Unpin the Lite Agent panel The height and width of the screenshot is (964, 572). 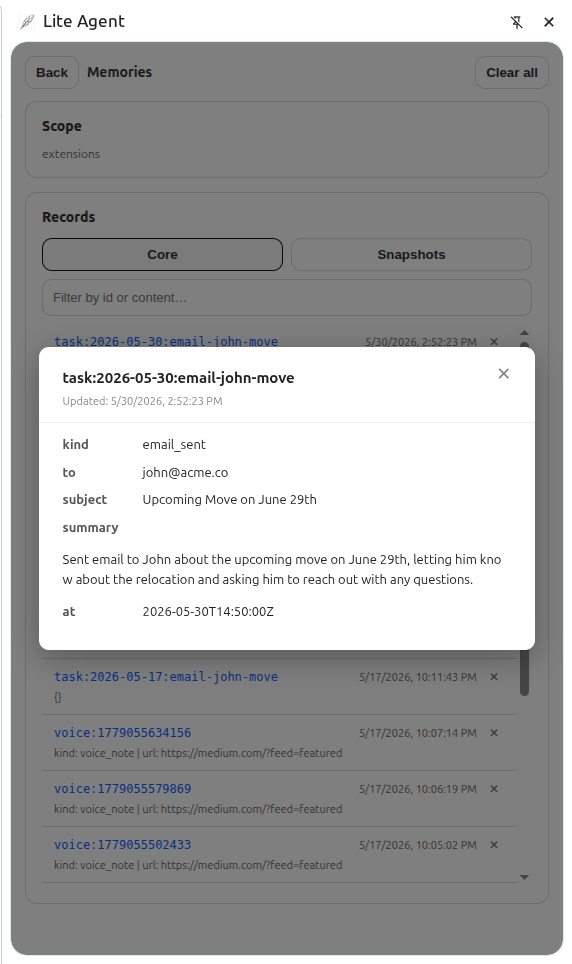[517, 22]
